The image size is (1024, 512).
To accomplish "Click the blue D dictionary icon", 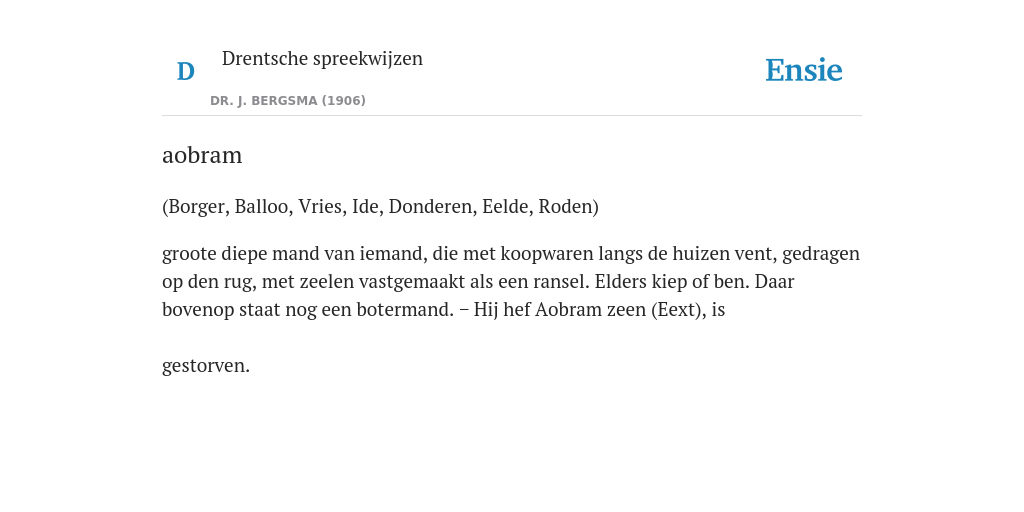I will click(x=185, y=71).
